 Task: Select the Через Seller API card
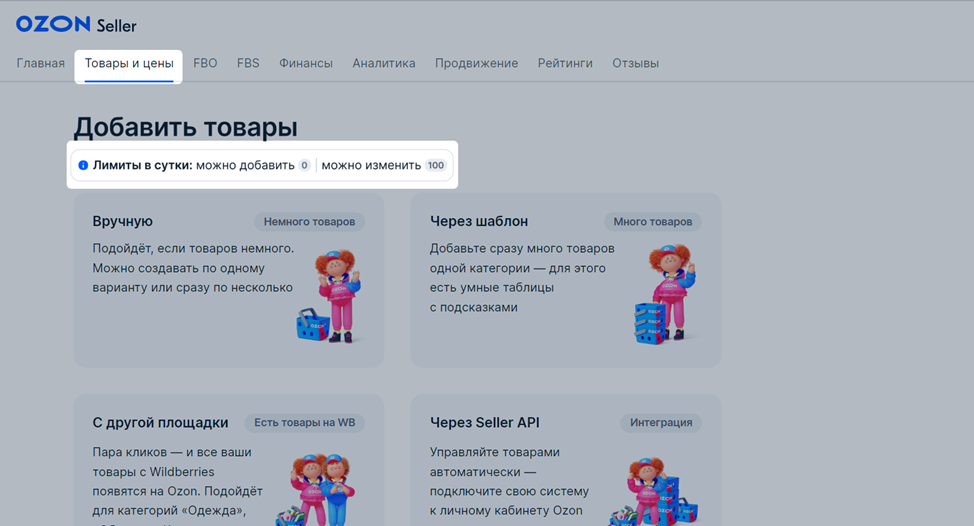[566, 460]
